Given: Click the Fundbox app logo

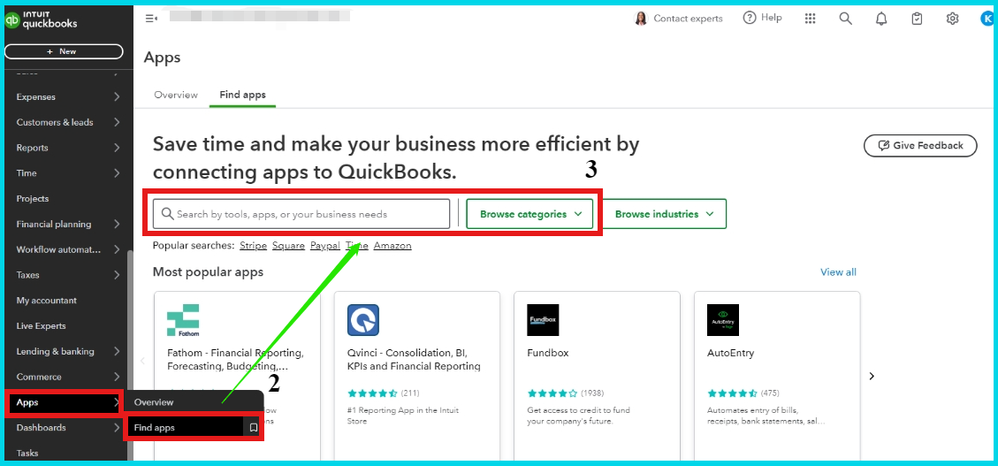Looking at the screenshot, I should tap(544, 320).
